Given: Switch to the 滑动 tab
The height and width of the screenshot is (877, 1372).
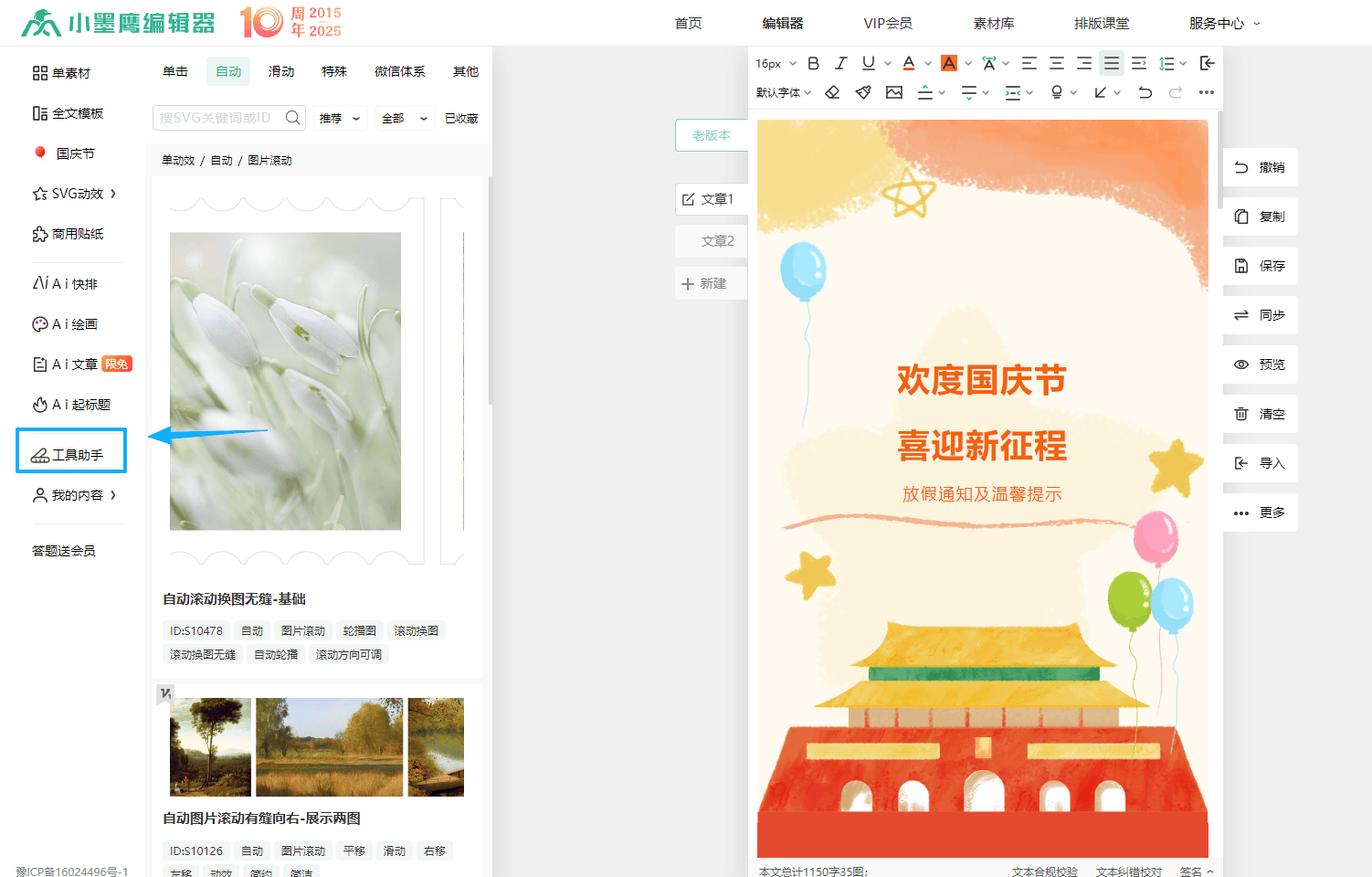Looking at the screenshot, I should [281, 71].
